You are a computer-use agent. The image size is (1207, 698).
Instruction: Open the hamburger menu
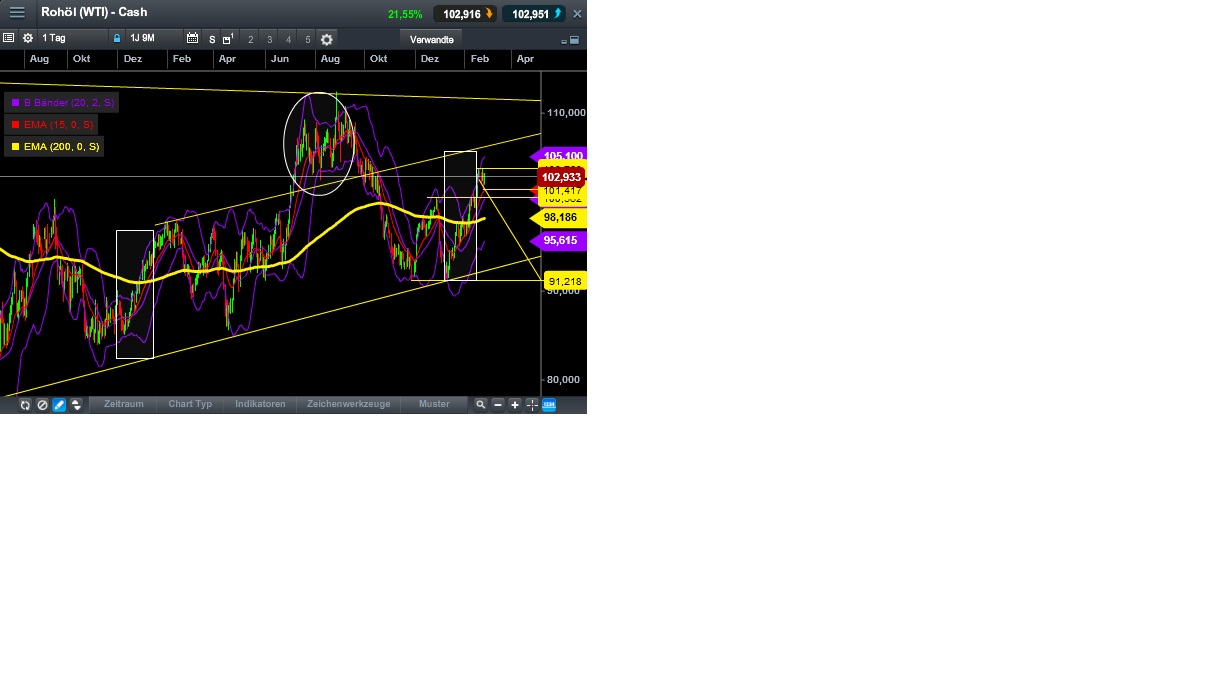[x=16, y=12]
